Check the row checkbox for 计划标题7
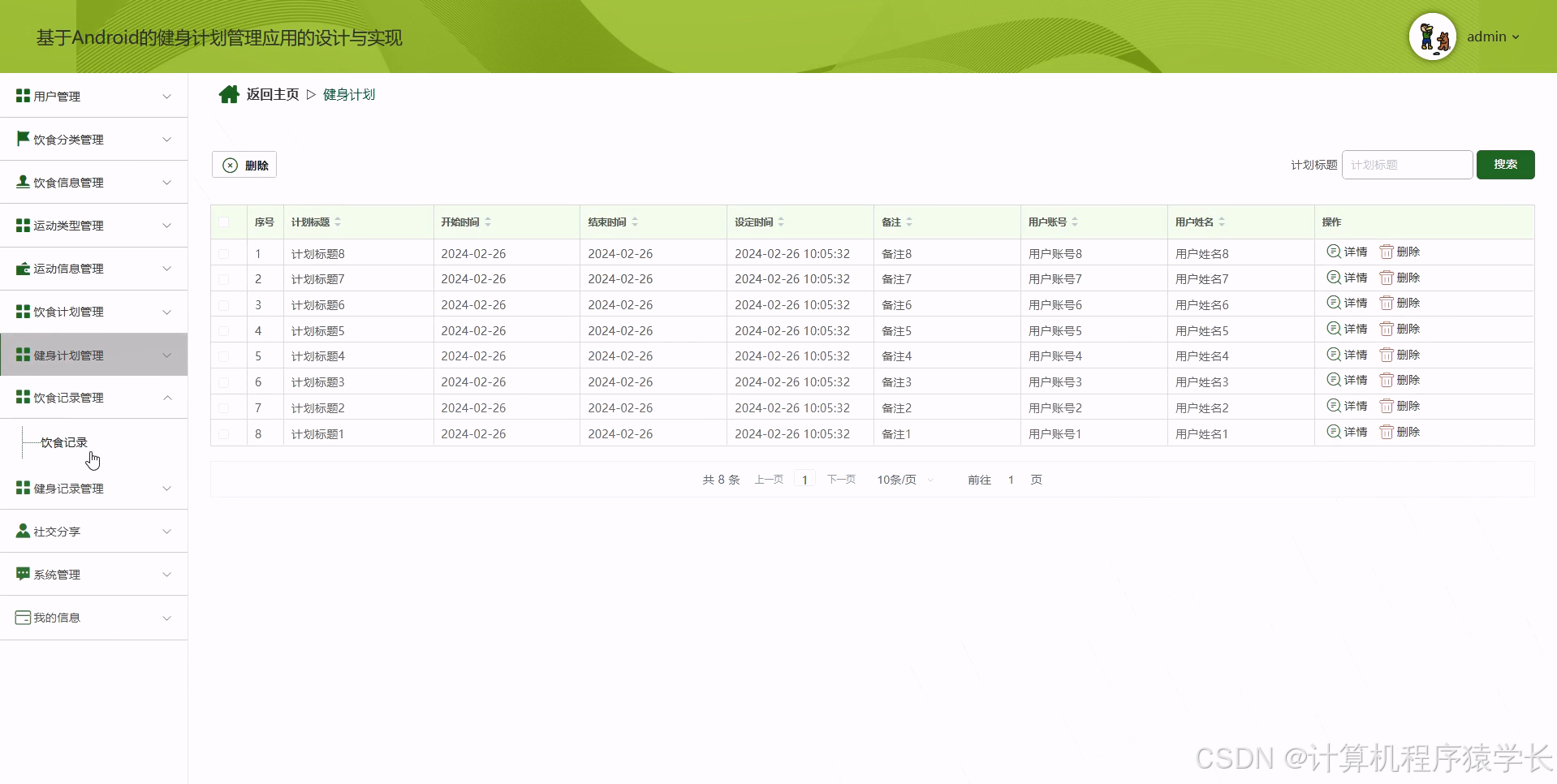Image resolution: width=1557 pixels, height=784 pixels. pyautogui.click(x=224, y=279)
